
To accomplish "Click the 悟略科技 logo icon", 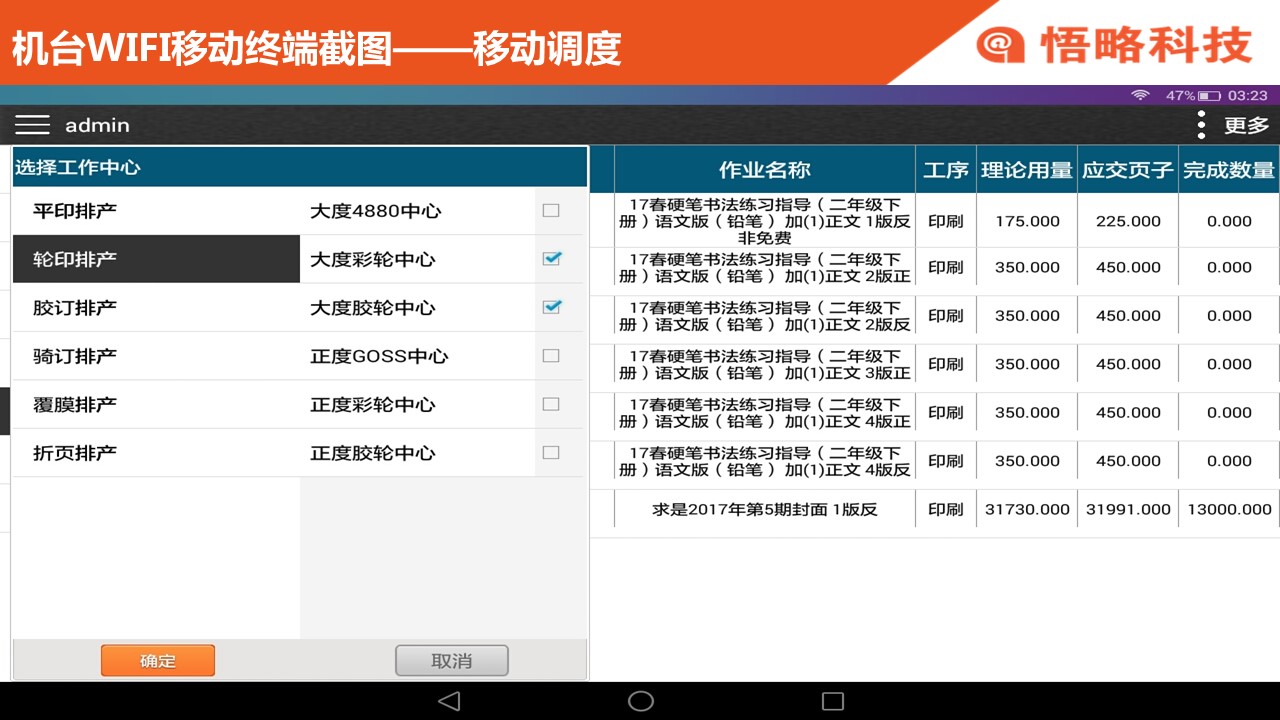I will [x=1001, y=44].
